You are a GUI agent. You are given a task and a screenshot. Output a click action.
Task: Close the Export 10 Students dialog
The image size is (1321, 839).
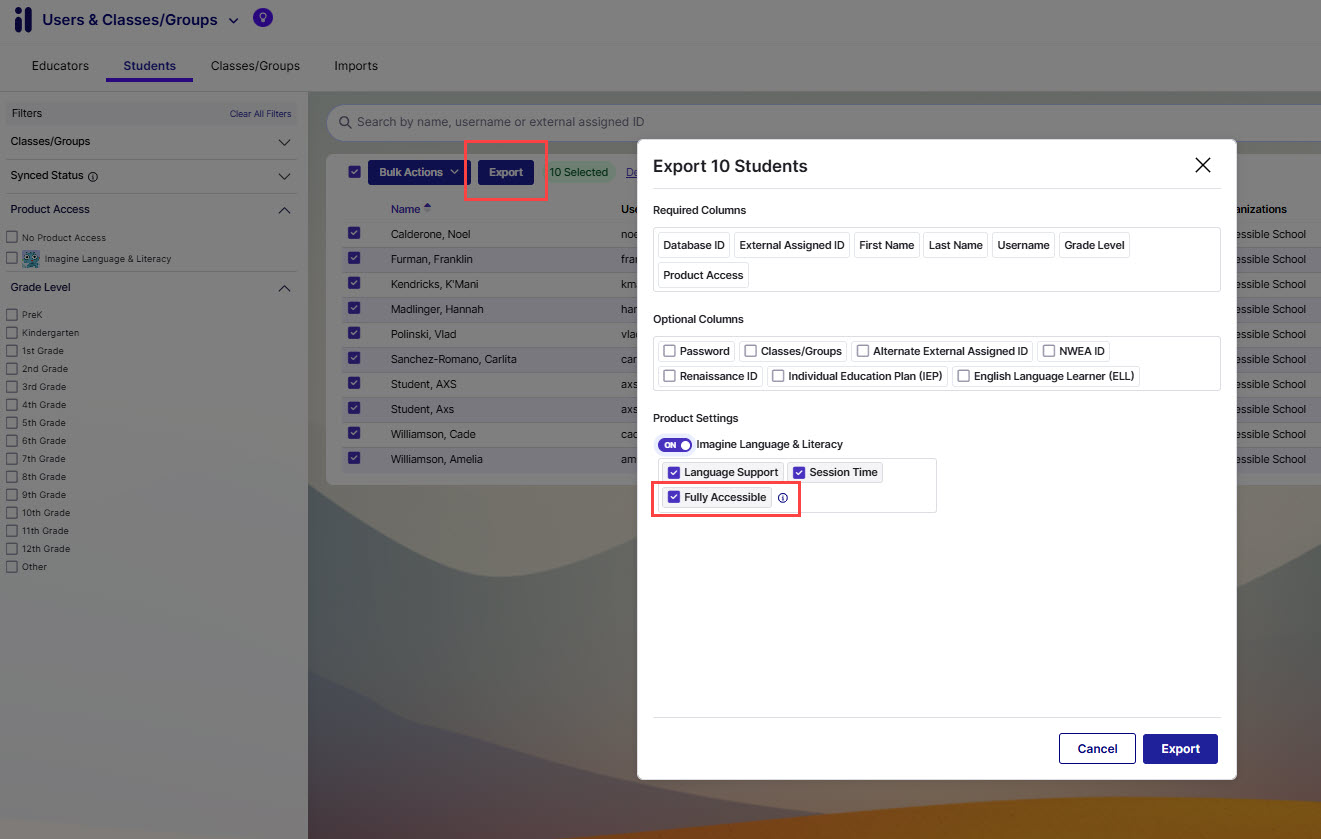click(1202, 165)
